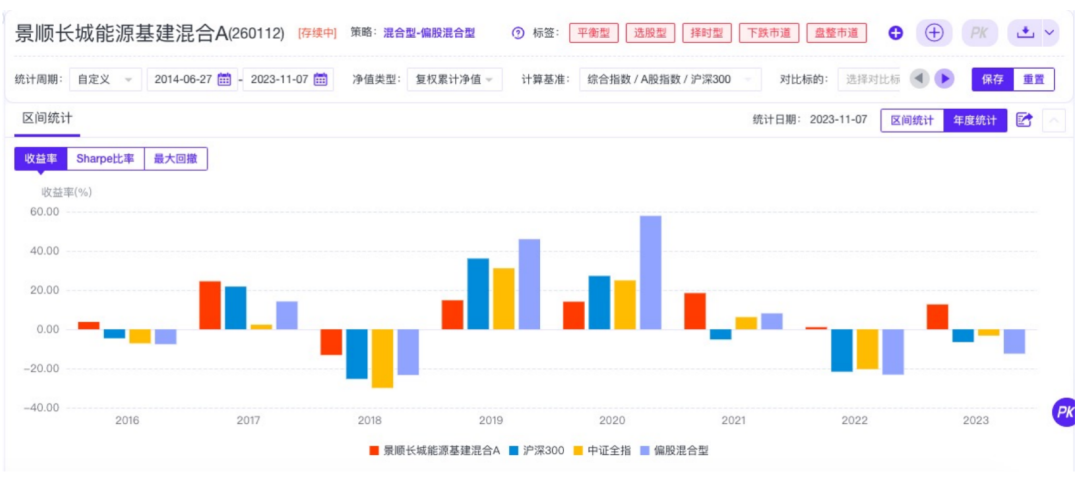Open the 统计周期 自定义 dropdown

tap(105, 79)
